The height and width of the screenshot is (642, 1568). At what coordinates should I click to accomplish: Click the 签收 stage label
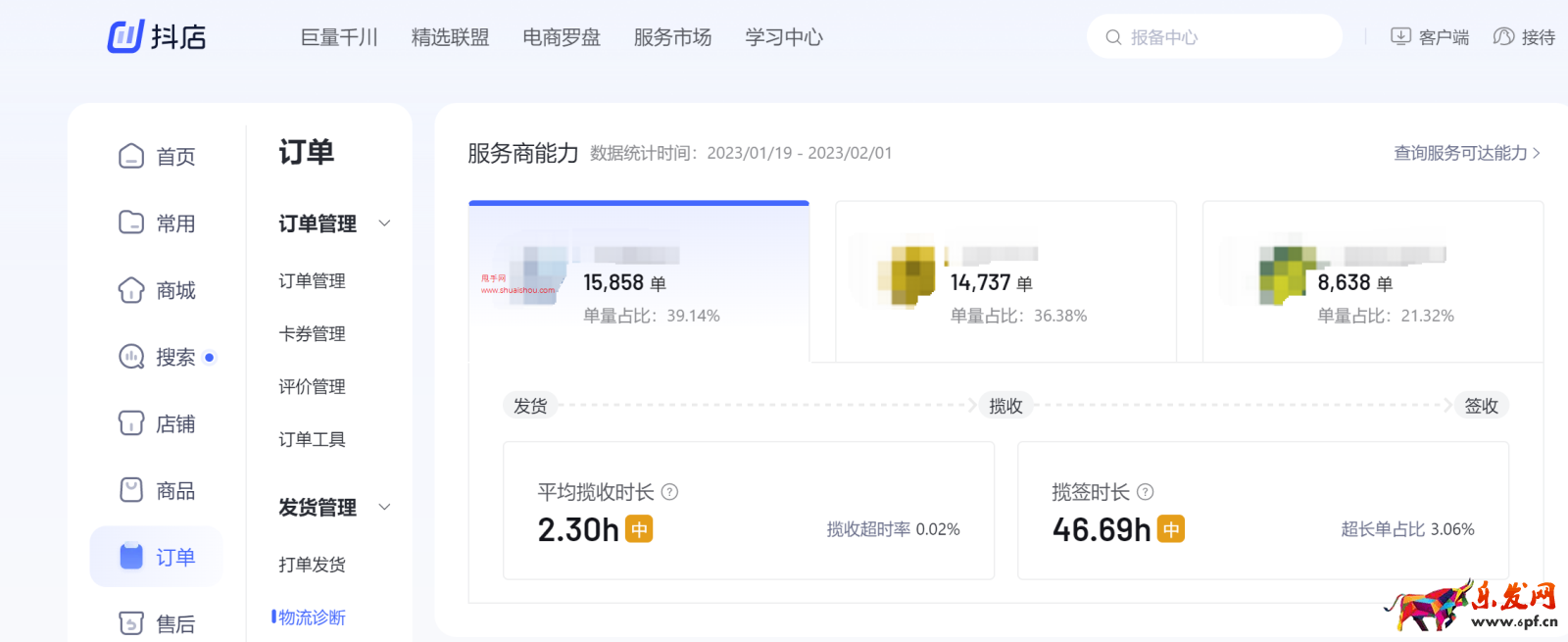[x=1481, y=406]
